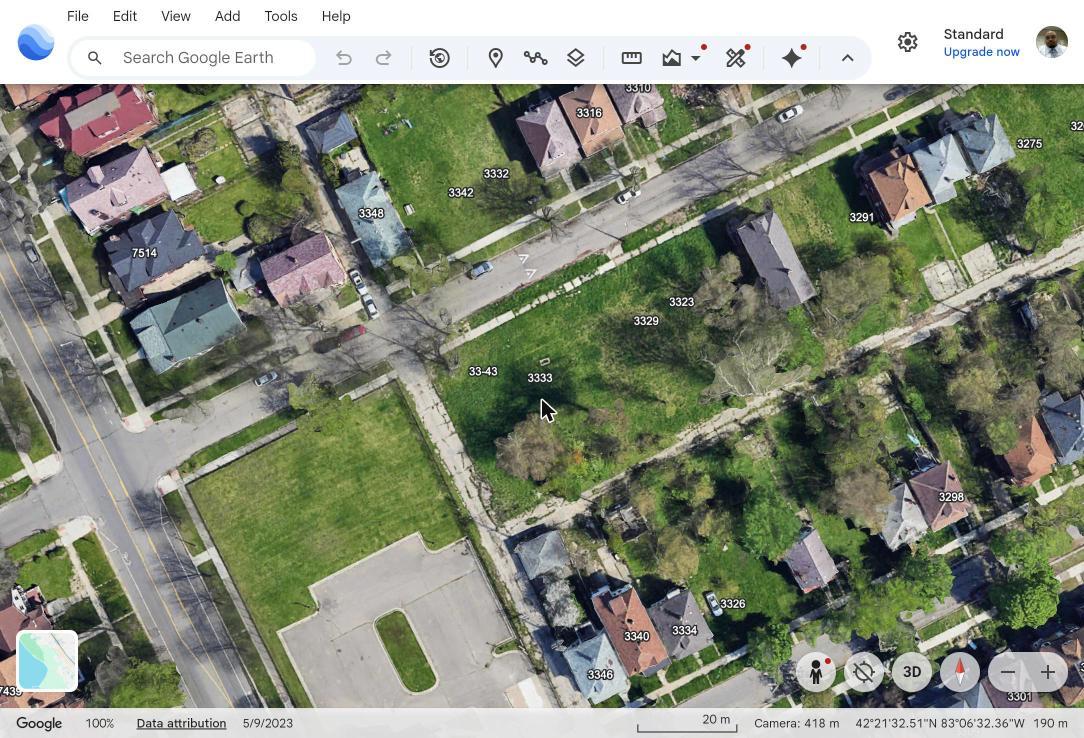Select address label 3340 on map

tap(636, 636)
